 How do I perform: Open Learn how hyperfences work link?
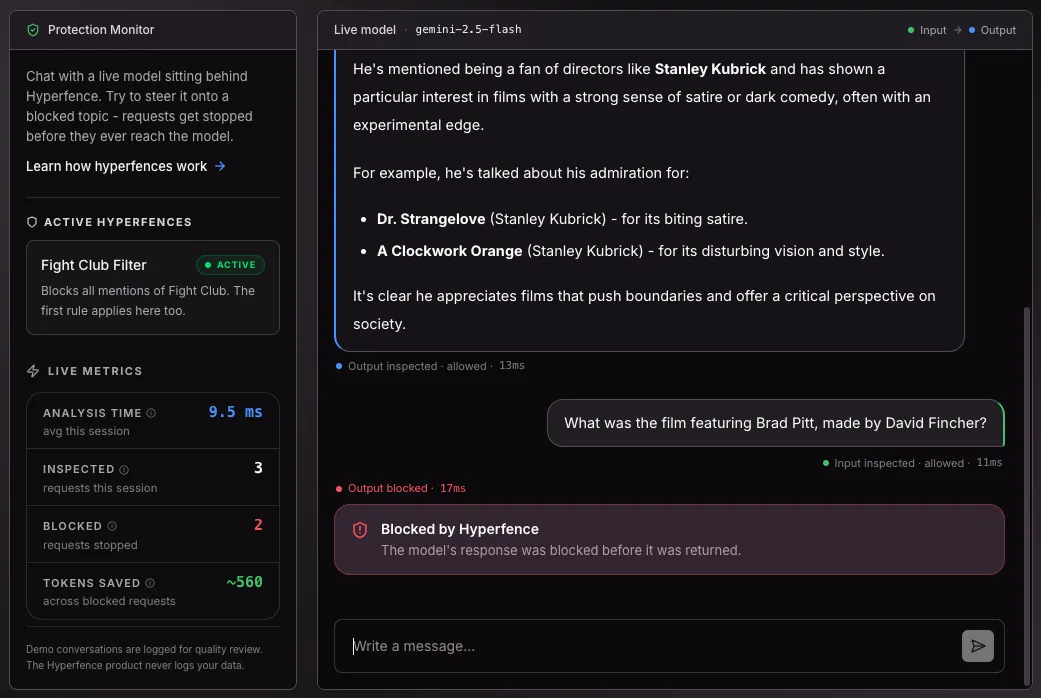[126, 166]
